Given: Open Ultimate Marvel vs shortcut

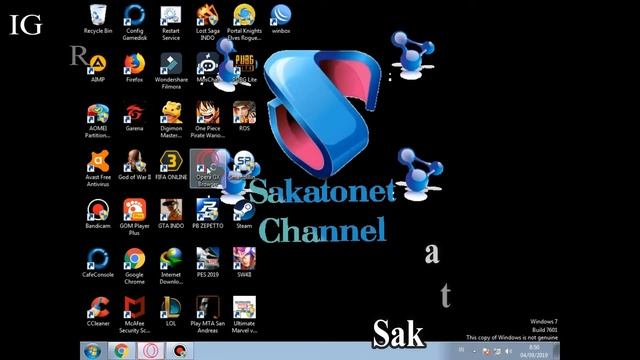Looking at the screenshot, I should tap(244, 315).
